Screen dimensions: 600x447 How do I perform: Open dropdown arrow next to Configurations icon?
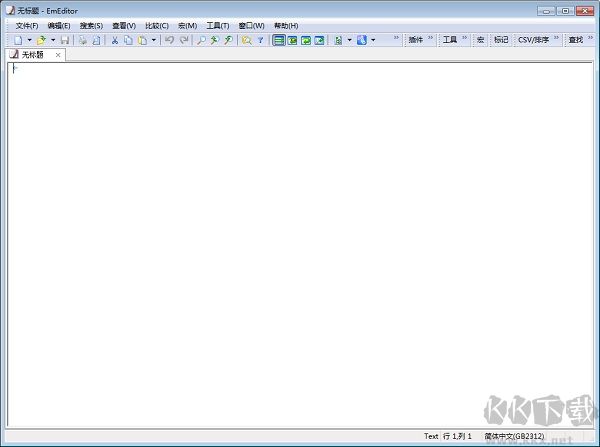click(x=349, y=40)
